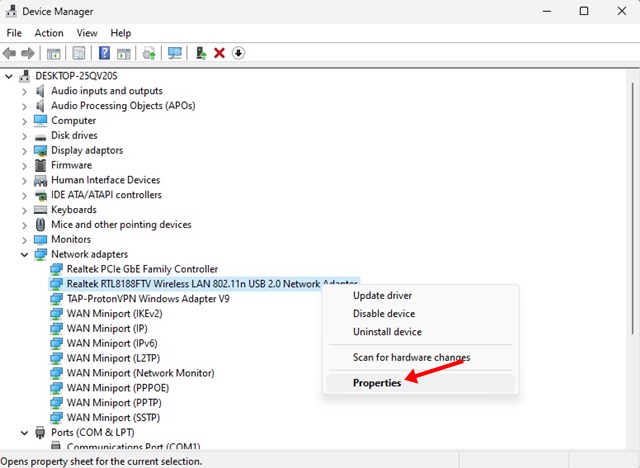Viewport: 640px width, 468px height.
Task: Select WAN Miniport (IP)
Action: [107, 328]
